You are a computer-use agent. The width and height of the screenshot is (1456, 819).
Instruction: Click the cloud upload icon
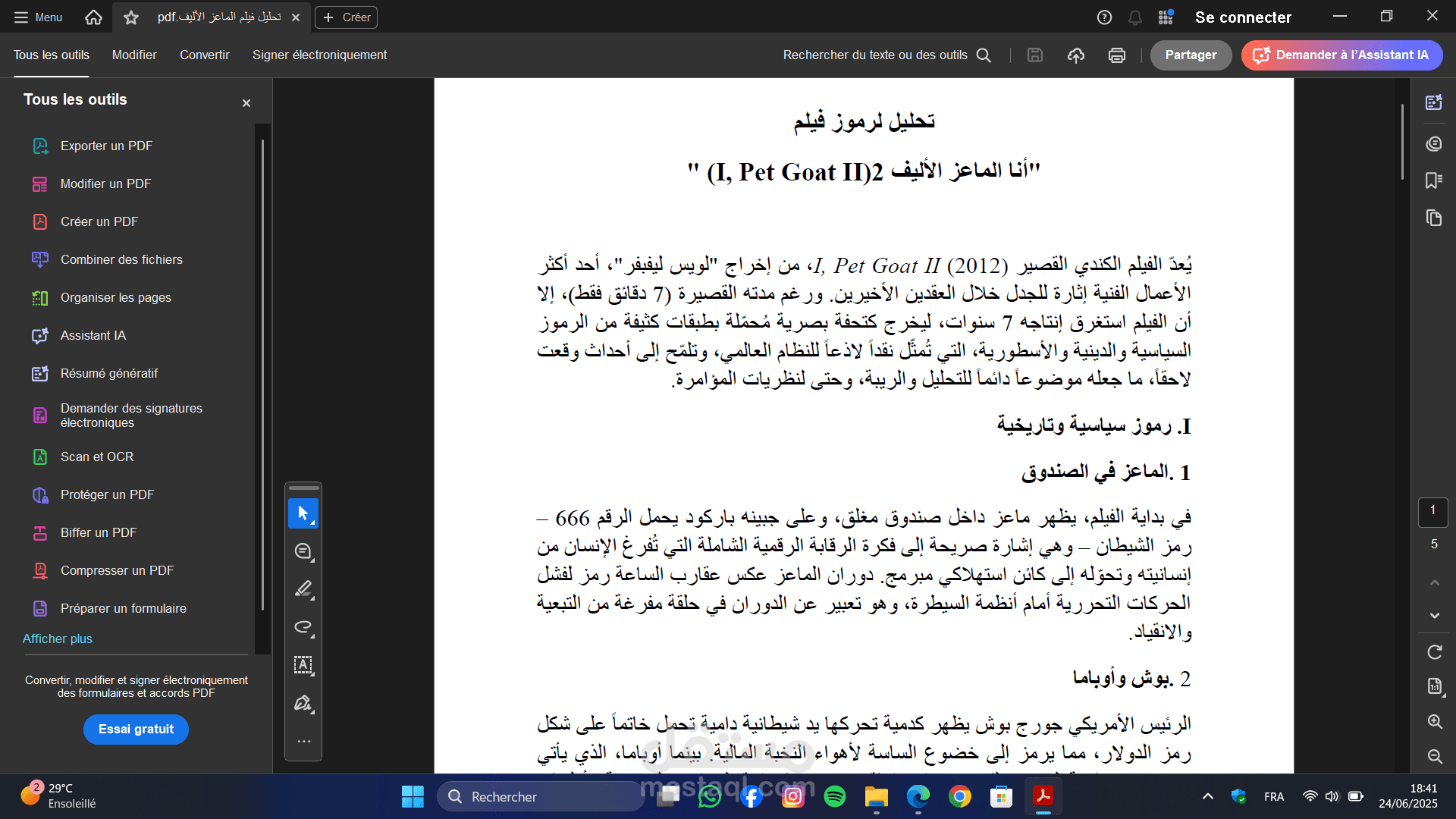[x=1076, y=55]
